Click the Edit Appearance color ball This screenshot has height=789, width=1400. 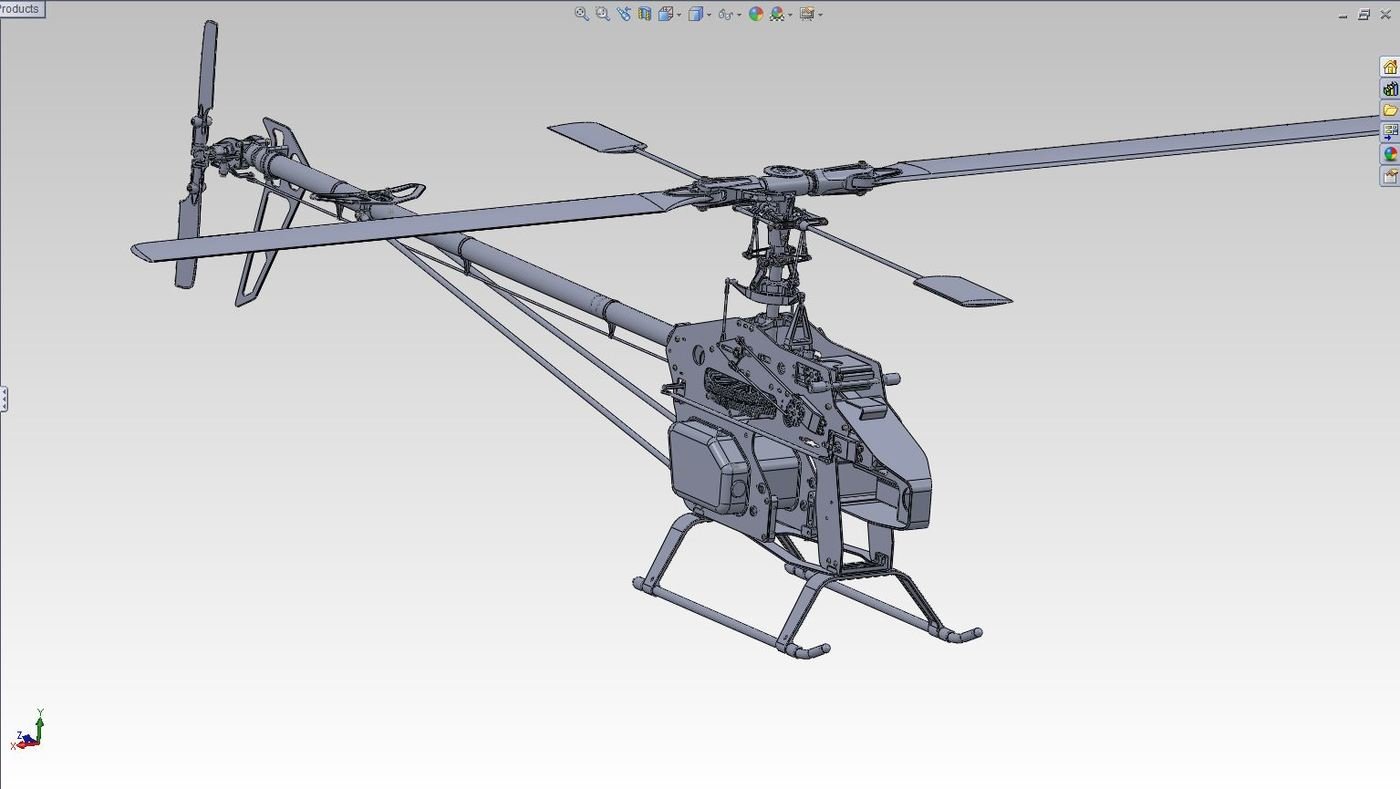pos(756,14)
